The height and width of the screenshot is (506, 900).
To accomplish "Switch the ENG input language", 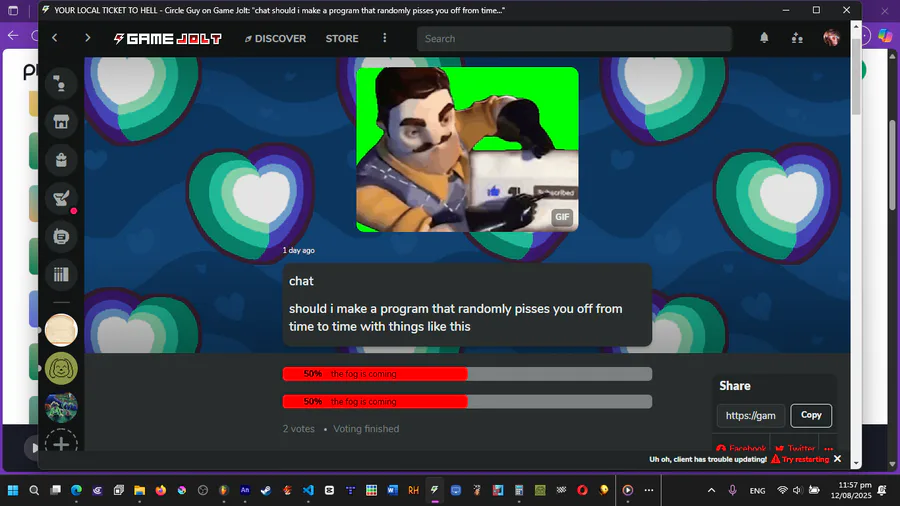I will tap(757, 491).
